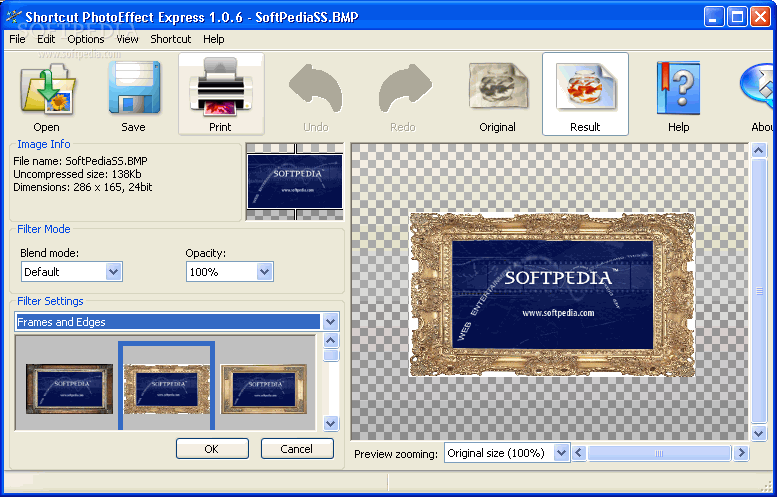Expand the Blend mode dropdown
The image size is (777, 497).
(113, 272)
